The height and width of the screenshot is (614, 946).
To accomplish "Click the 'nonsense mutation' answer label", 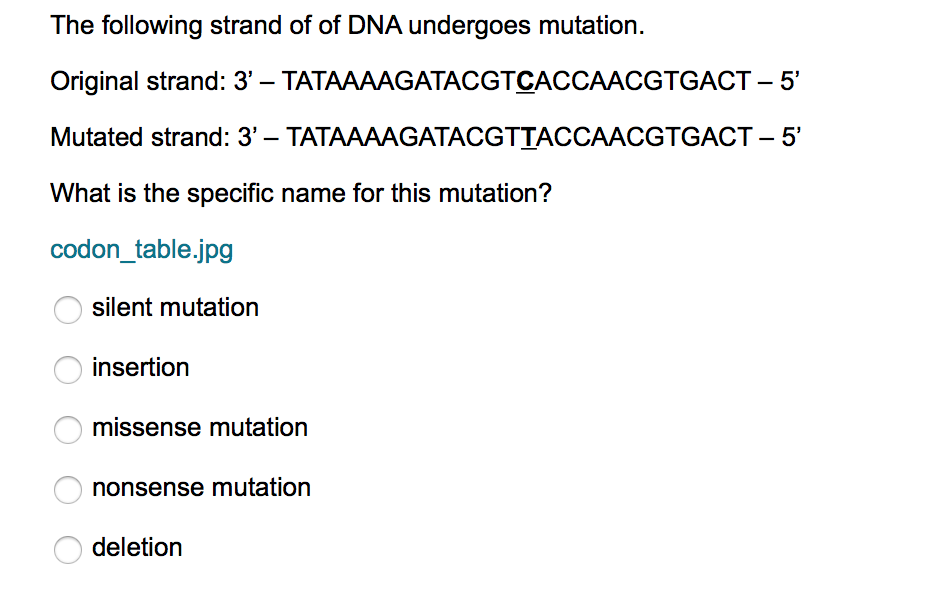I will pyautogui.click(x=201, y=487).
